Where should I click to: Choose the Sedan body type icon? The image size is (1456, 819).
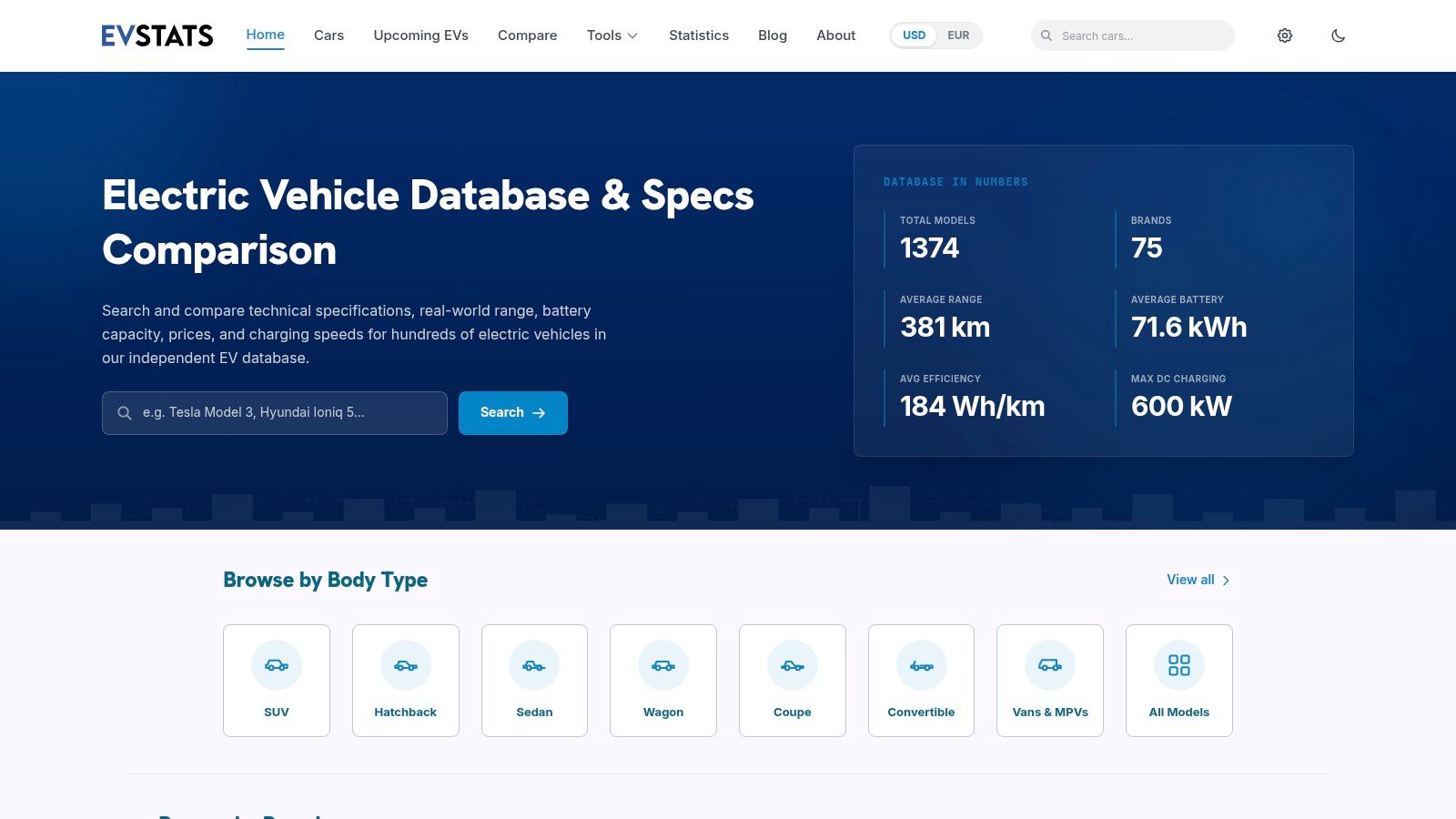(534, 665)
